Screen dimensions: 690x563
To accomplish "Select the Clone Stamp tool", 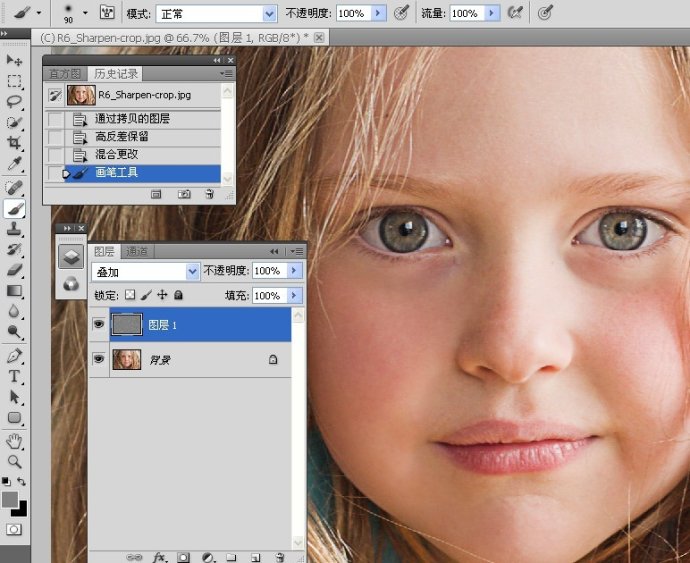I will tap(14, 229).
